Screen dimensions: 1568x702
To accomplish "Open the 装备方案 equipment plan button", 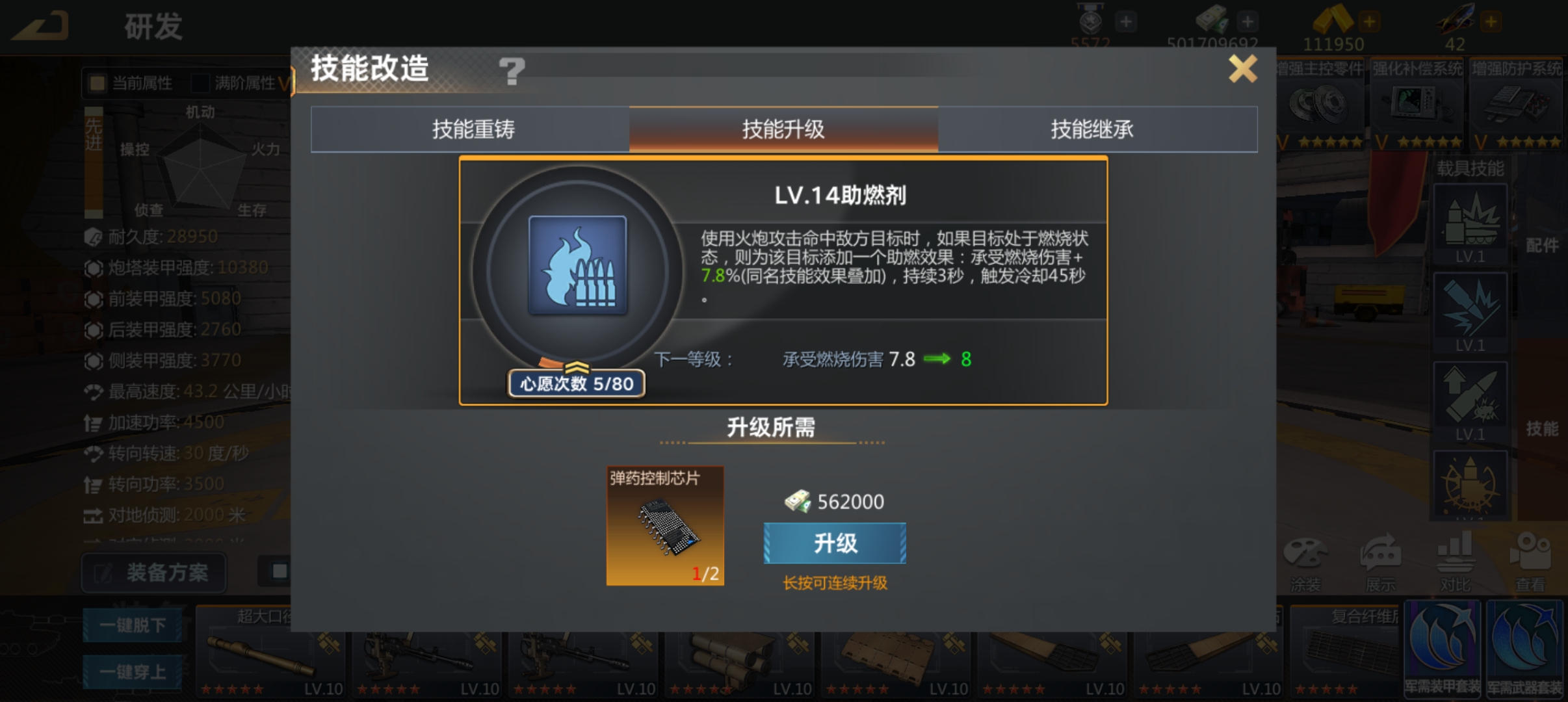I will pos(154,573).
